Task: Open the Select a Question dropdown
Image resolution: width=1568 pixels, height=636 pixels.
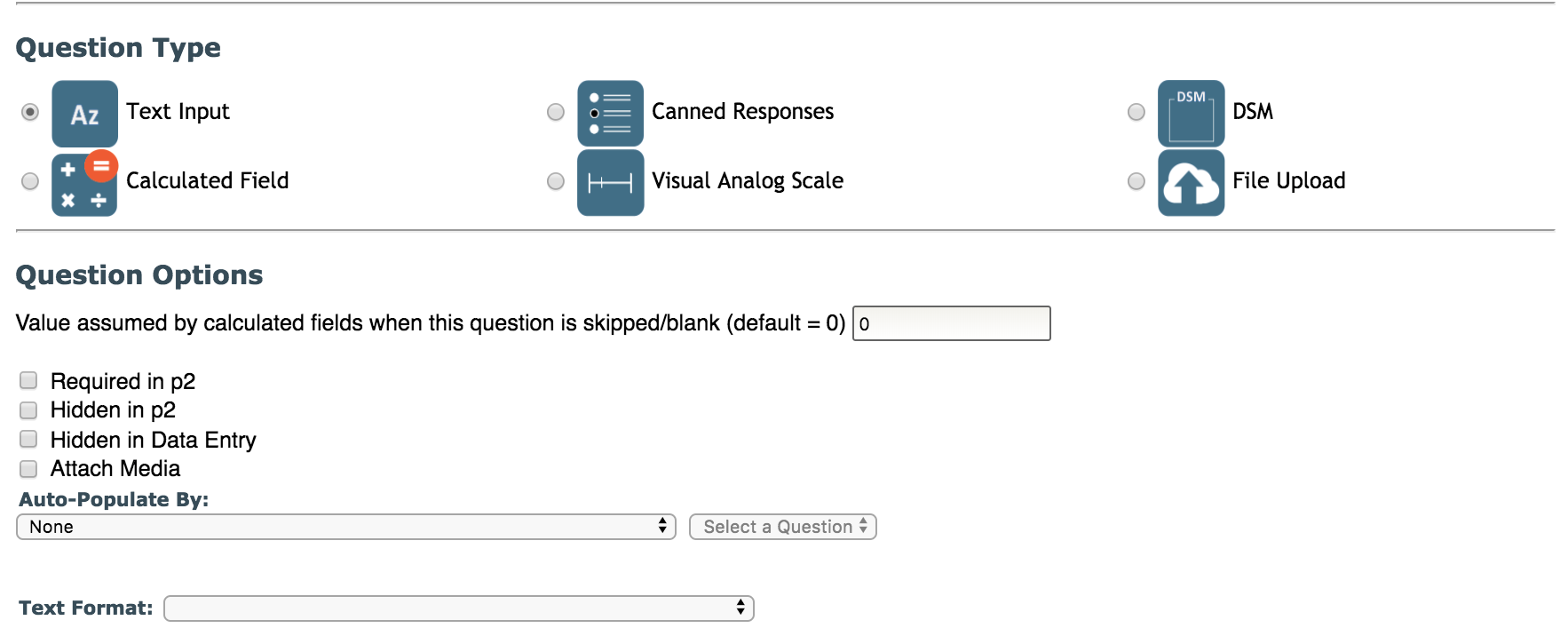Action: 783,527
